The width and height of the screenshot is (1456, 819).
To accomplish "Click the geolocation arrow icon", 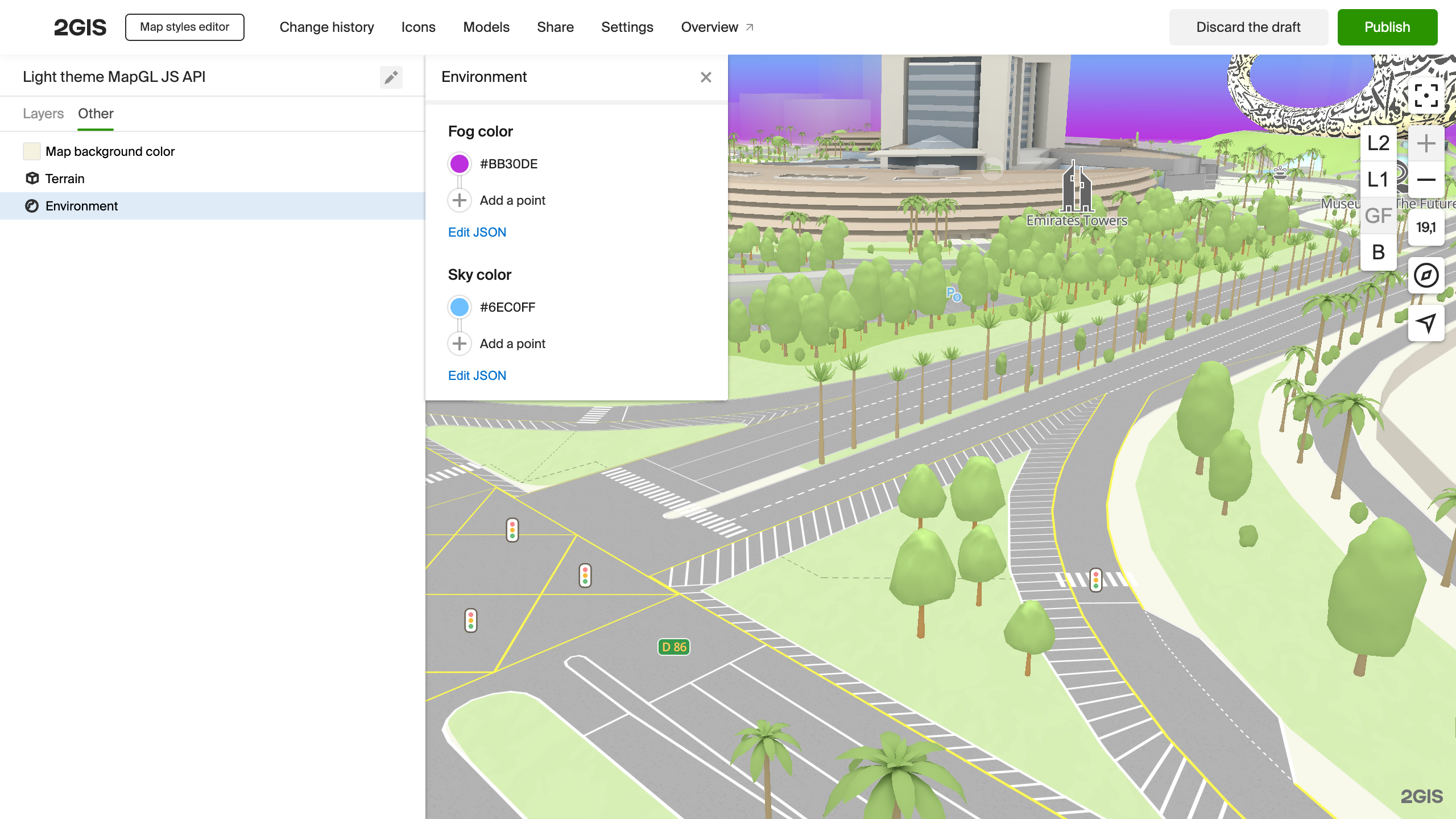I will pyautogui.click(x=1426, y=323).
